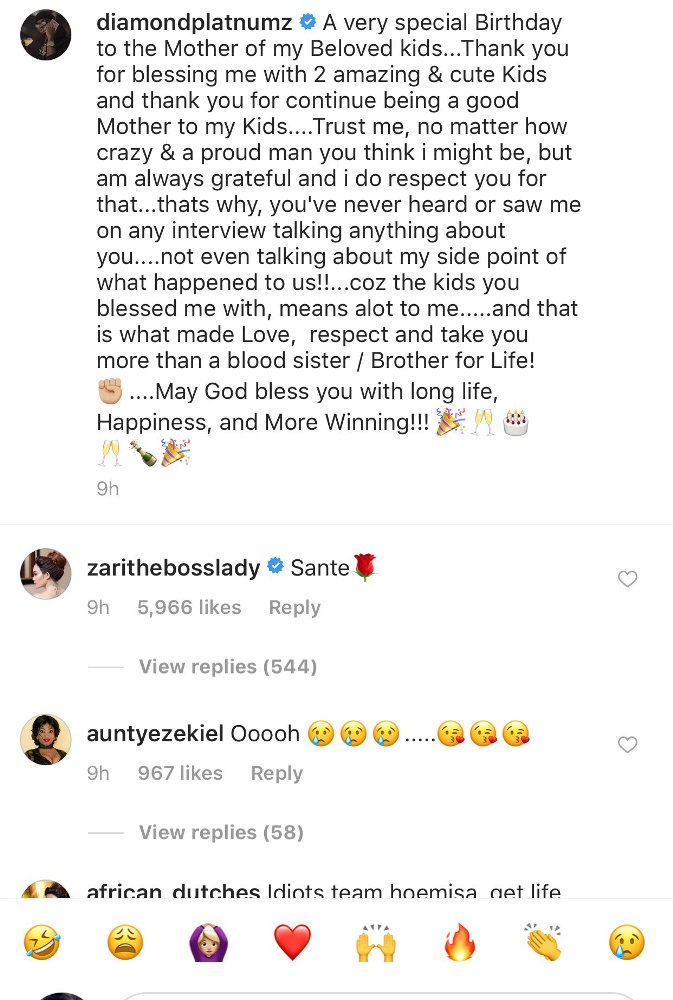
Task: Open zaritheboss­lady profile username
Action: click(174, 568)
